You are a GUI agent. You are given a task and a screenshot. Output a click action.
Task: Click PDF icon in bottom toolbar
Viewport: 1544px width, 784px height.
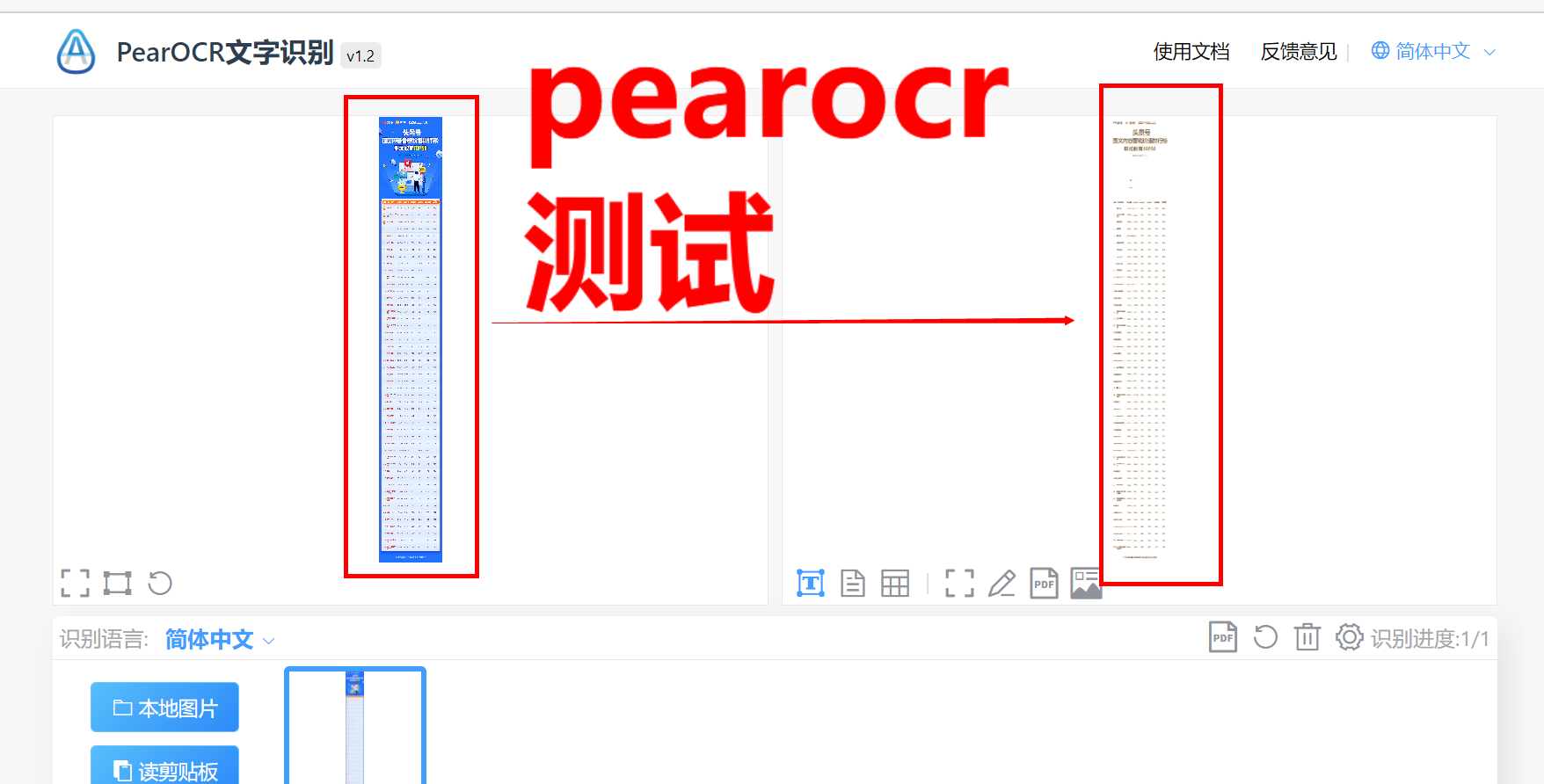click(1223, 637)
